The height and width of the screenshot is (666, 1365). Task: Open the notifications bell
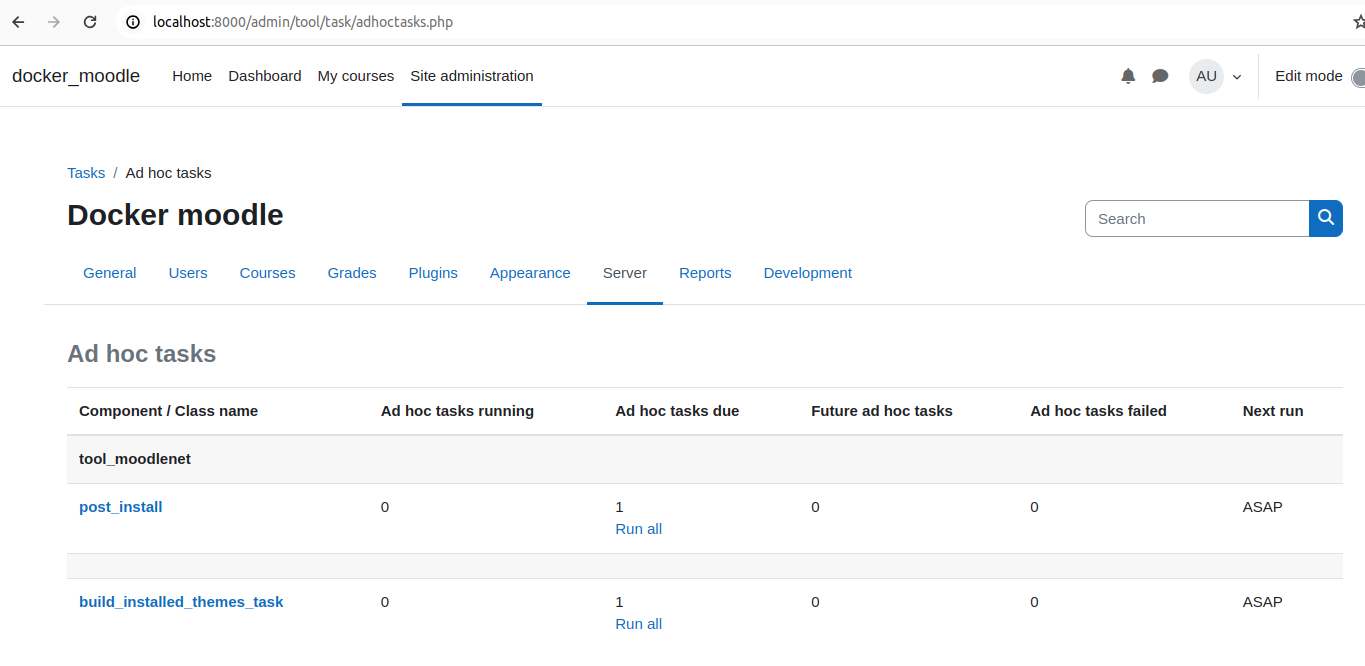click(1128, 76)
